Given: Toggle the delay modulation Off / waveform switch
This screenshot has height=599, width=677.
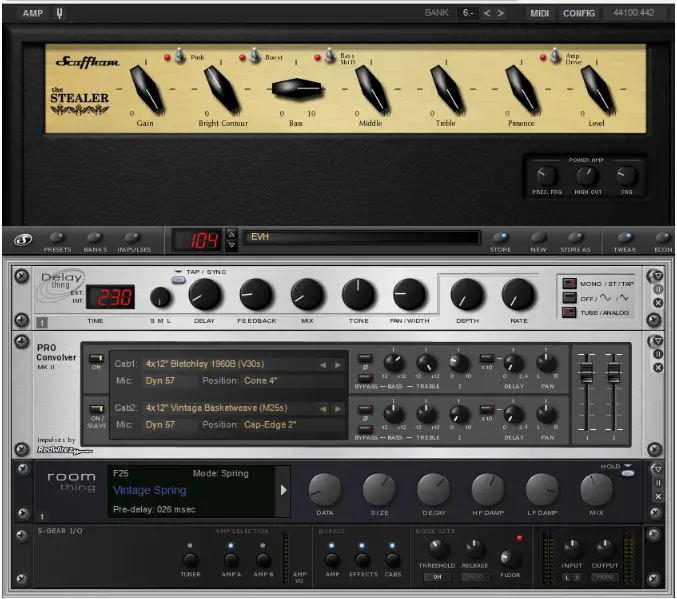Looking at the screenshot, I should (x=569, y=298).
